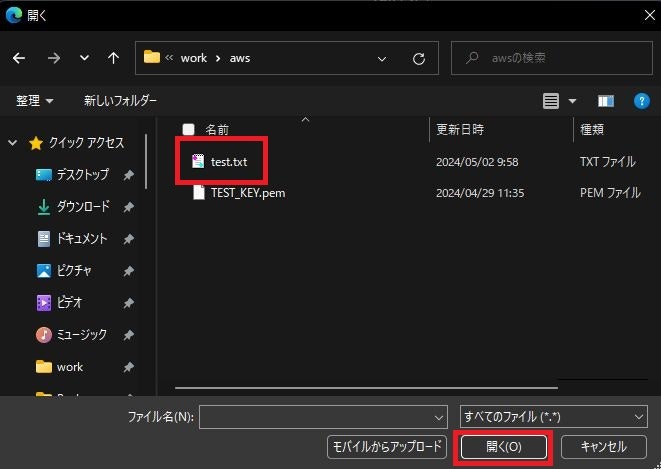Screen dimensions: 661x469
Task: Click the キャンセル button
Action: tap(604, 447)
